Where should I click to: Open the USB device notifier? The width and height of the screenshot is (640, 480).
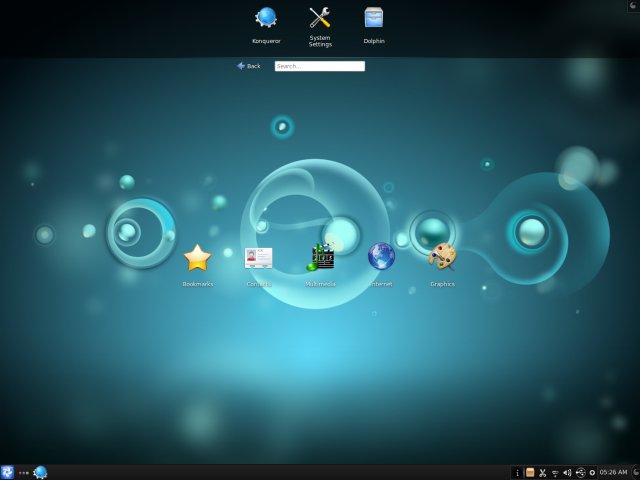(x=580, y=472)
